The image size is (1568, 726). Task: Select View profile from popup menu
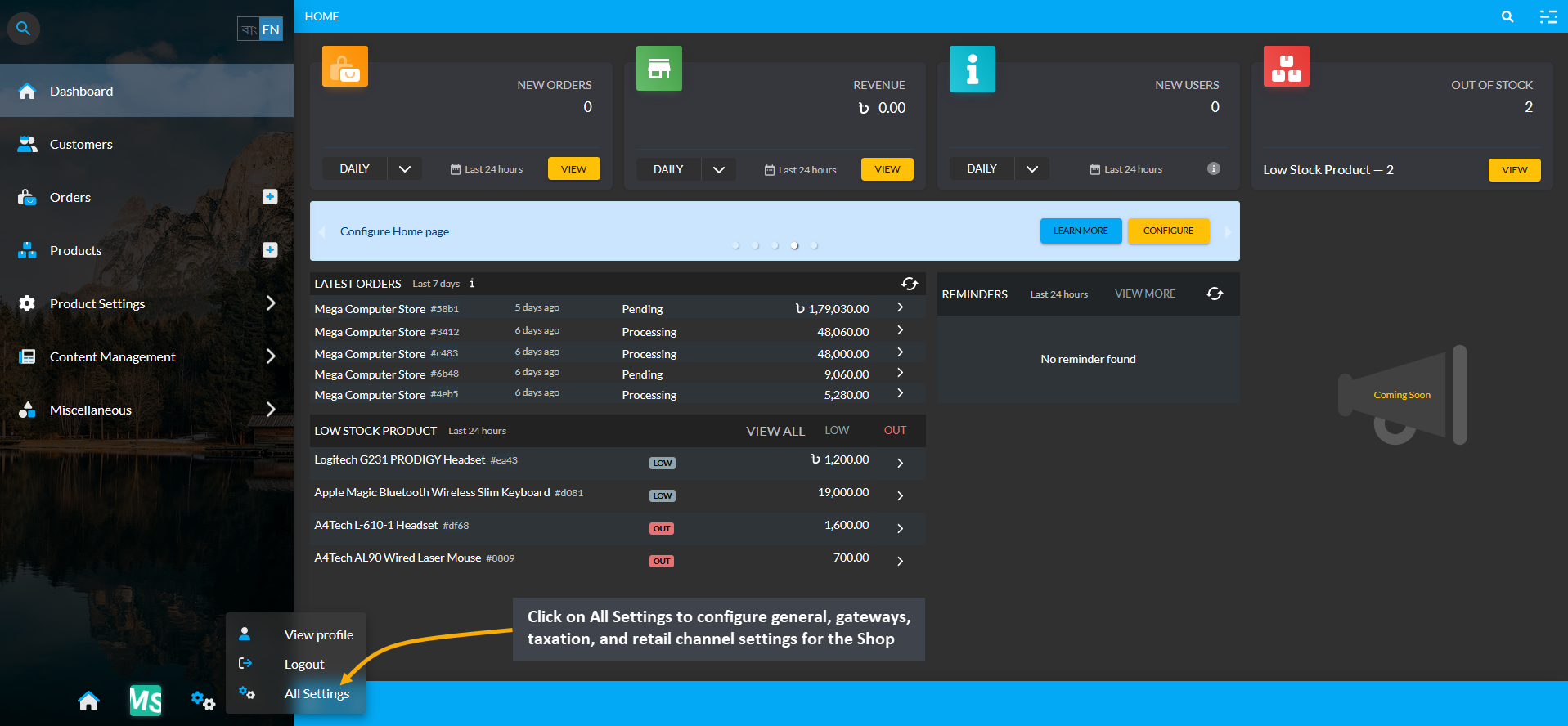click(x=319, y=634)
